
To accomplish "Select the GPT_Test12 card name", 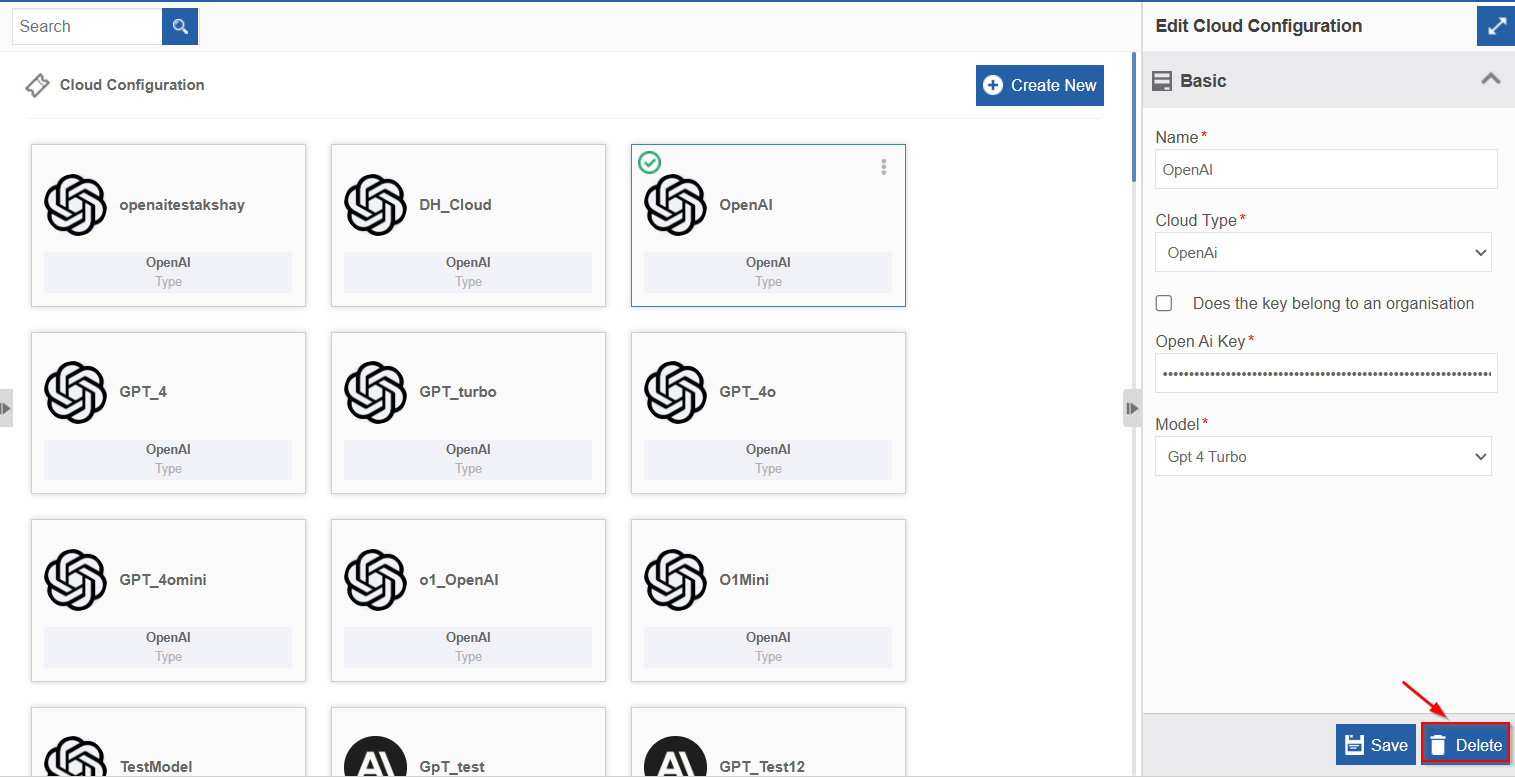I will (762, 767).
